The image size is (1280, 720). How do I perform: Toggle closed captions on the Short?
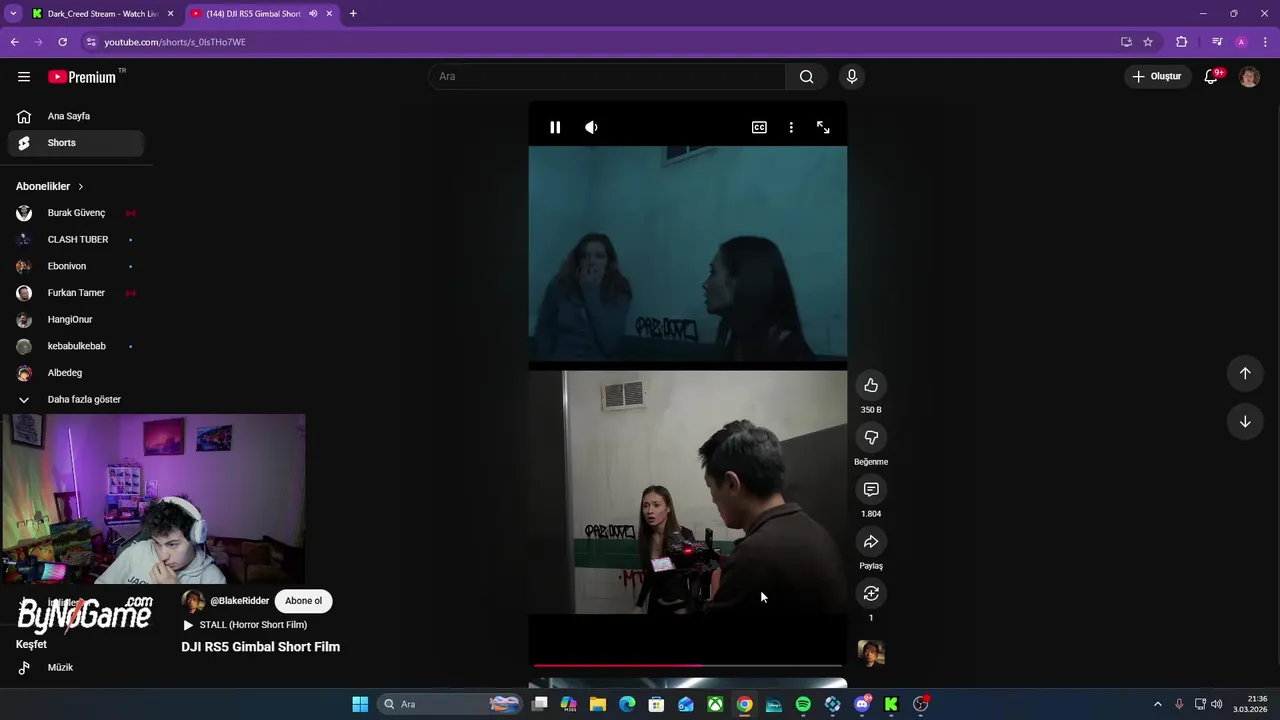tap(759, 127)
